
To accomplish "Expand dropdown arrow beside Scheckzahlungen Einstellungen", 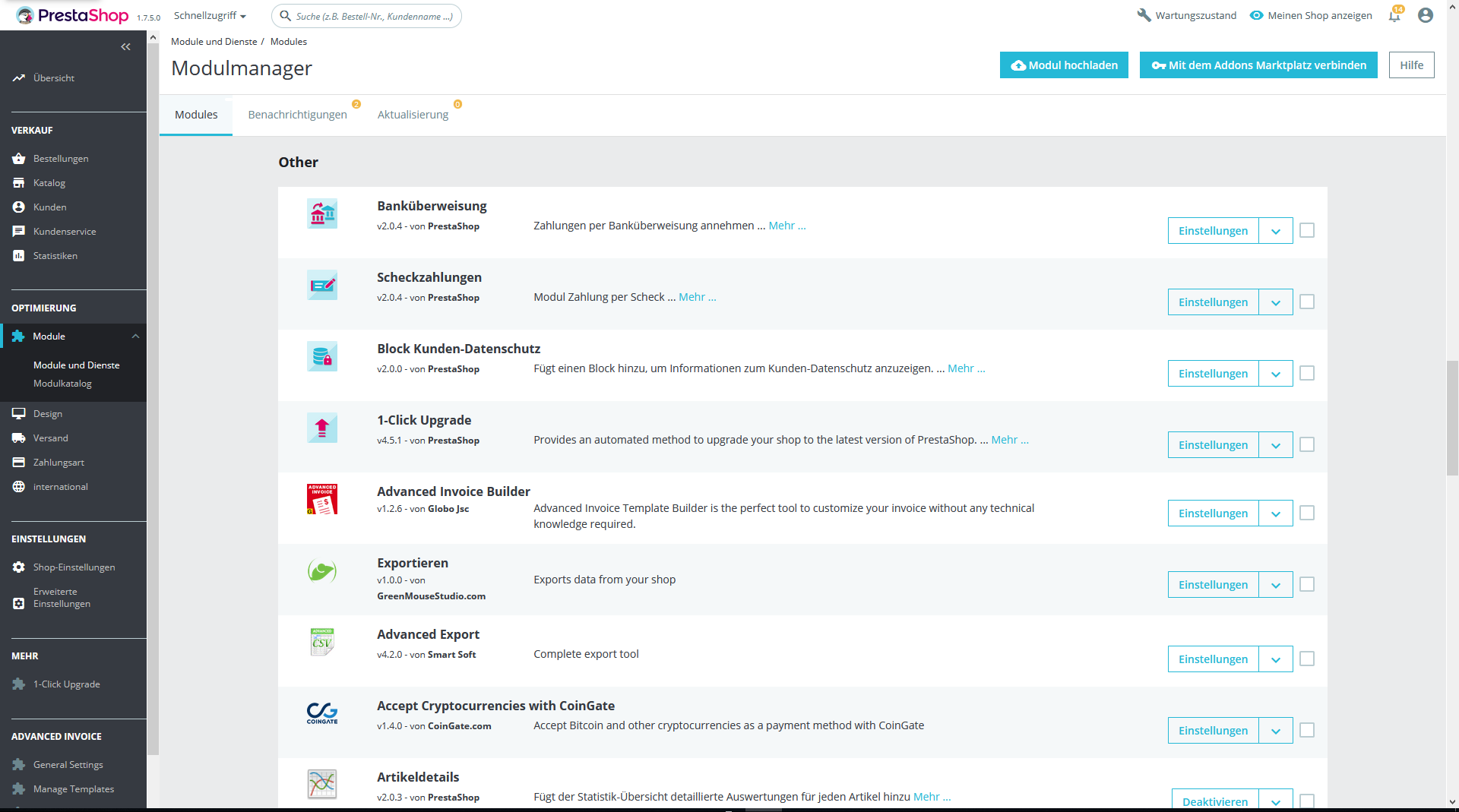I will pyautogui.click(x=1276, y=302).
